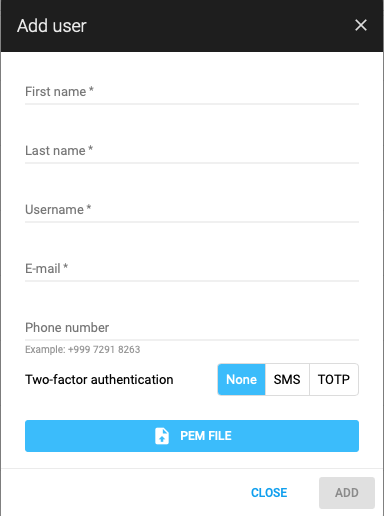Click the CLOSE text button
The height and width of the screenshot is (516, 384).
pos(269,493)
